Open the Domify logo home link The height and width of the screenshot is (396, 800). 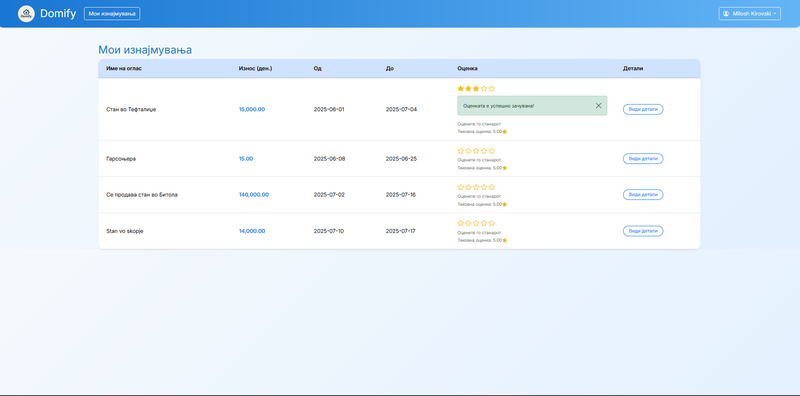pos(47,14)
